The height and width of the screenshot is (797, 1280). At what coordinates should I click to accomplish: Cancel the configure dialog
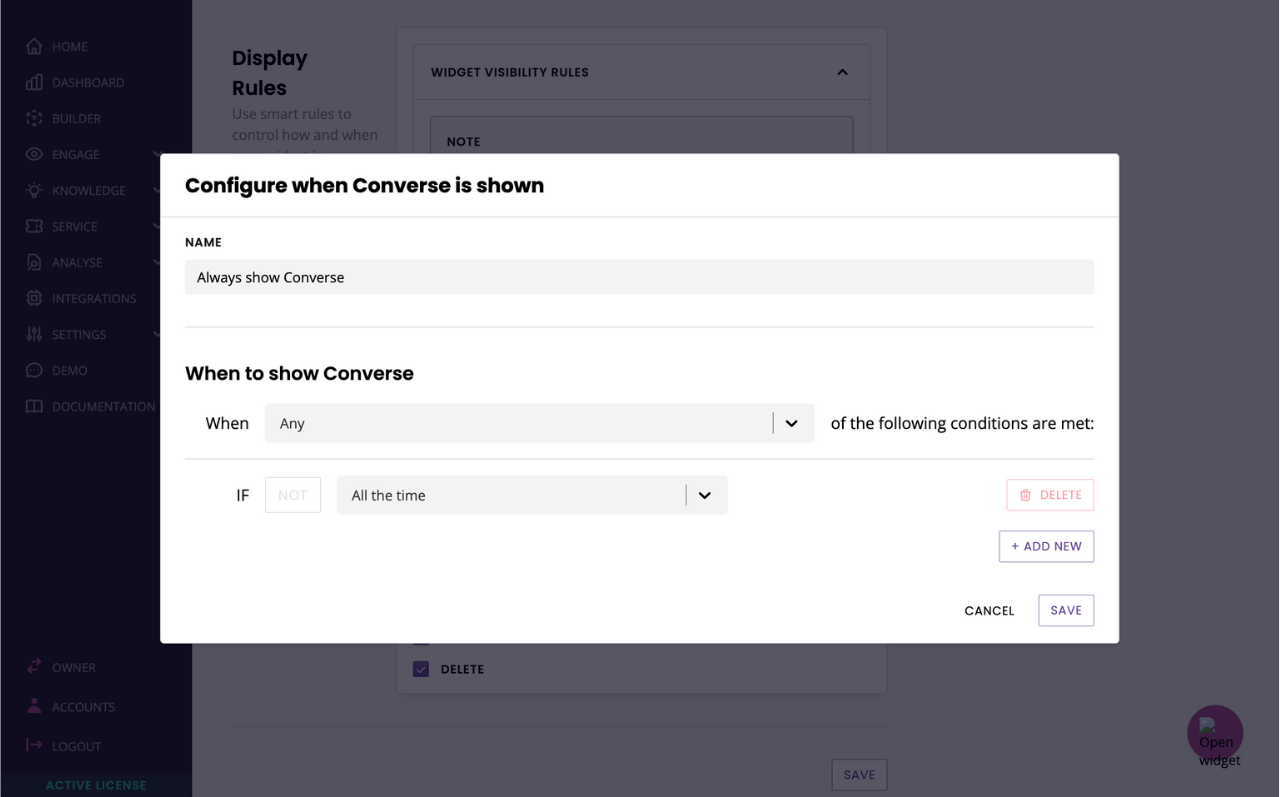[x=989, y=610]
